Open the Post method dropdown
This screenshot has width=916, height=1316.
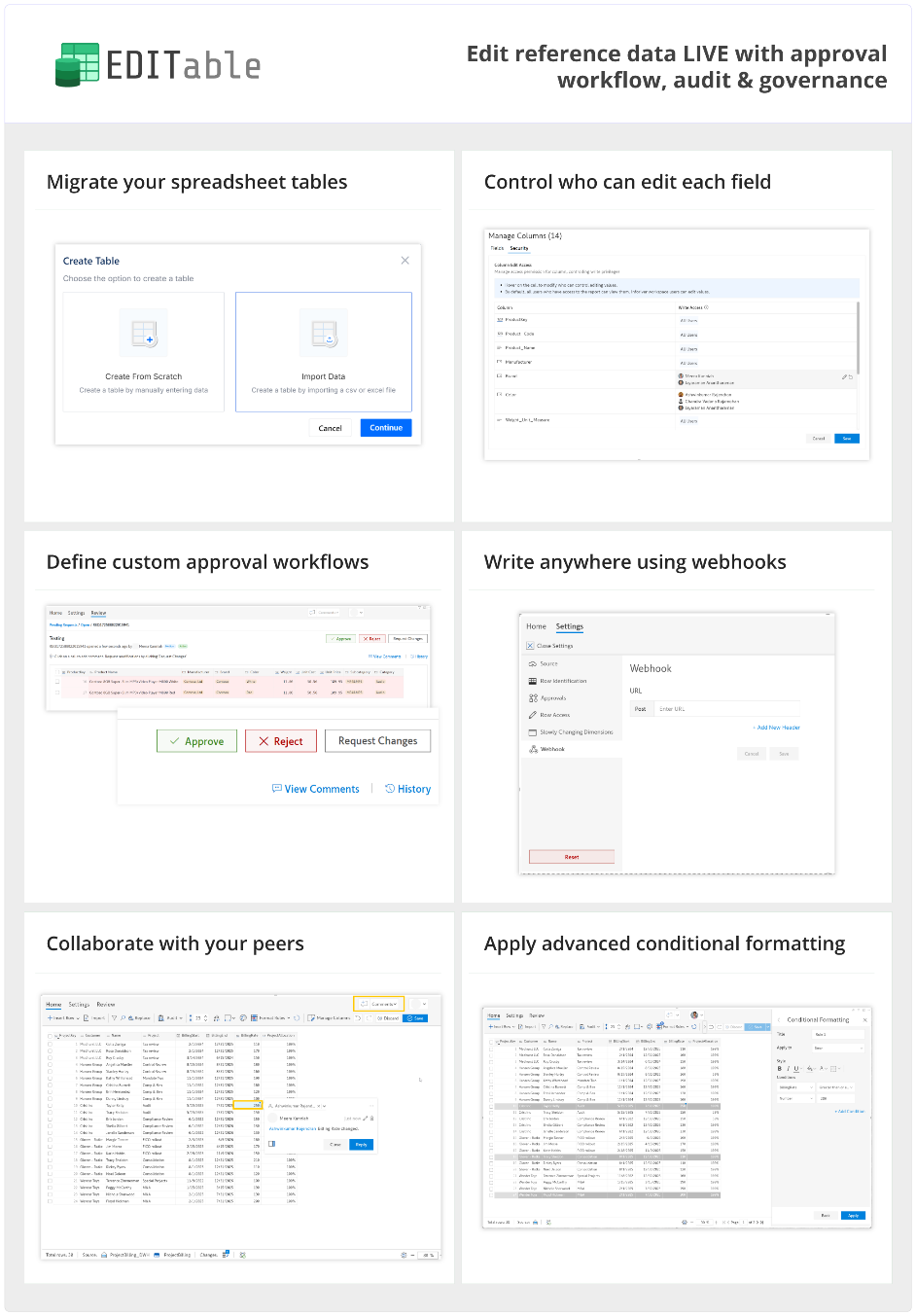pos(641,709)
